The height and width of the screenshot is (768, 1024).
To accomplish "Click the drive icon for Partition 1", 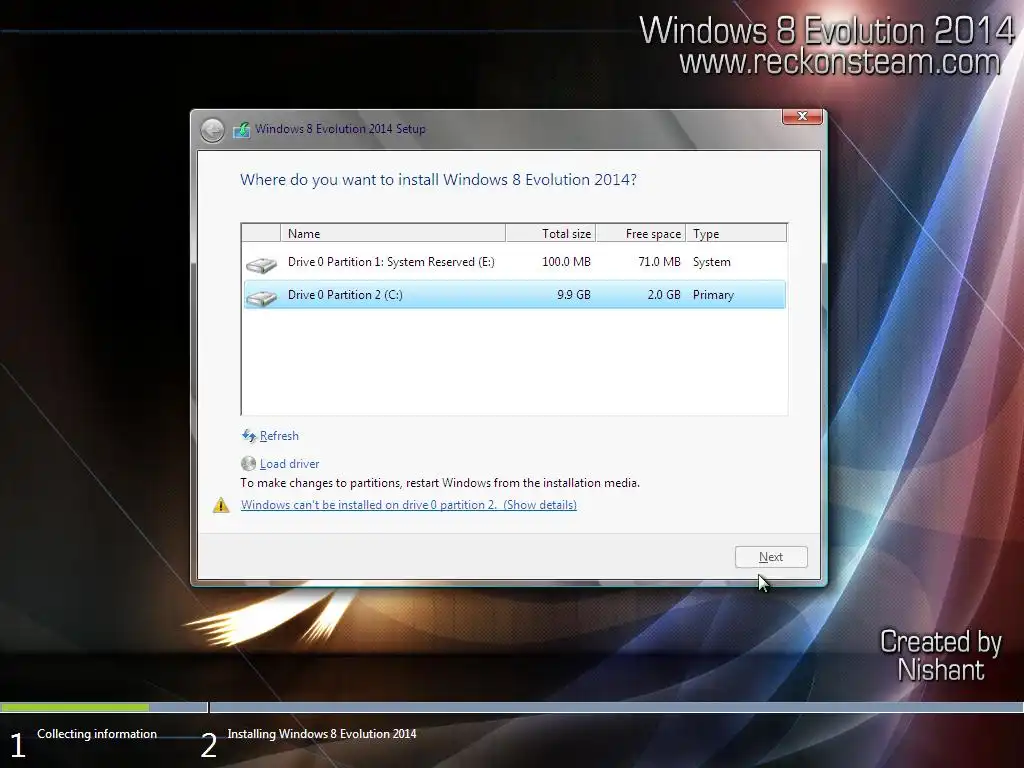I will [x=261, y=264].
